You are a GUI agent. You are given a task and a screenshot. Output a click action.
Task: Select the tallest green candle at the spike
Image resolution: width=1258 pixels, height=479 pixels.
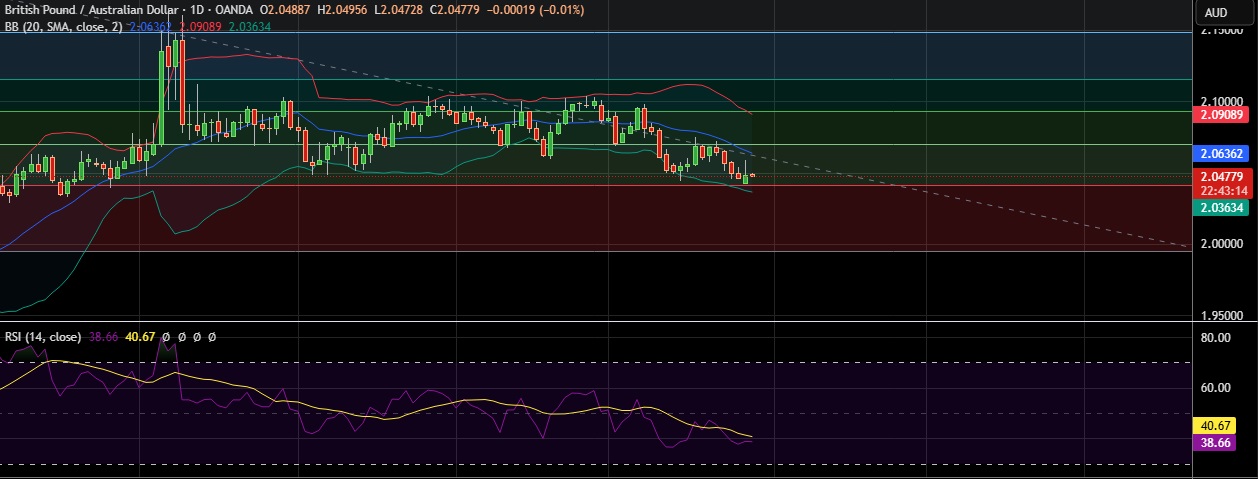163,98
